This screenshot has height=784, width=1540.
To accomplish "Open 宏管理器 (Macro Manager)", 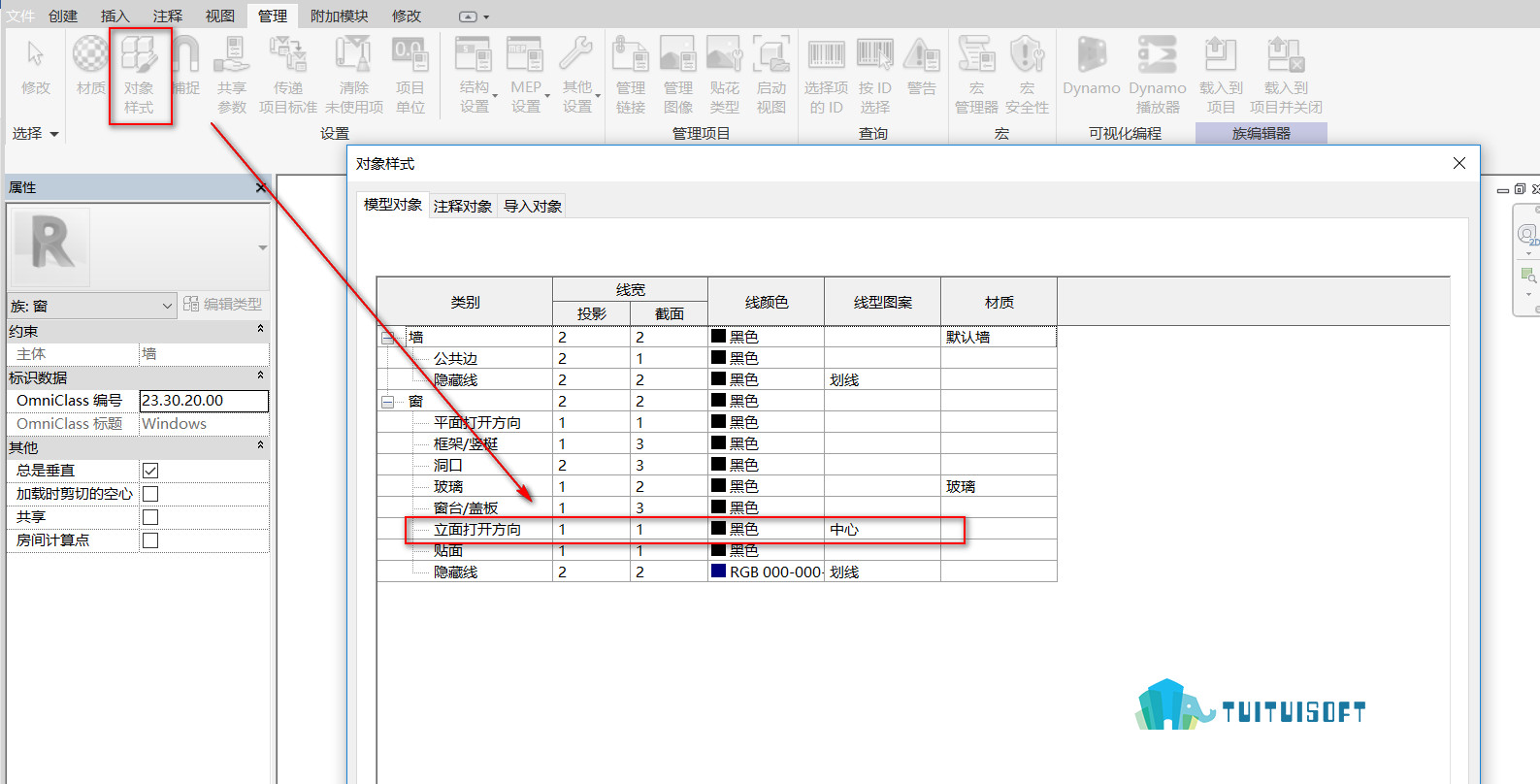I will click(976, 76).
